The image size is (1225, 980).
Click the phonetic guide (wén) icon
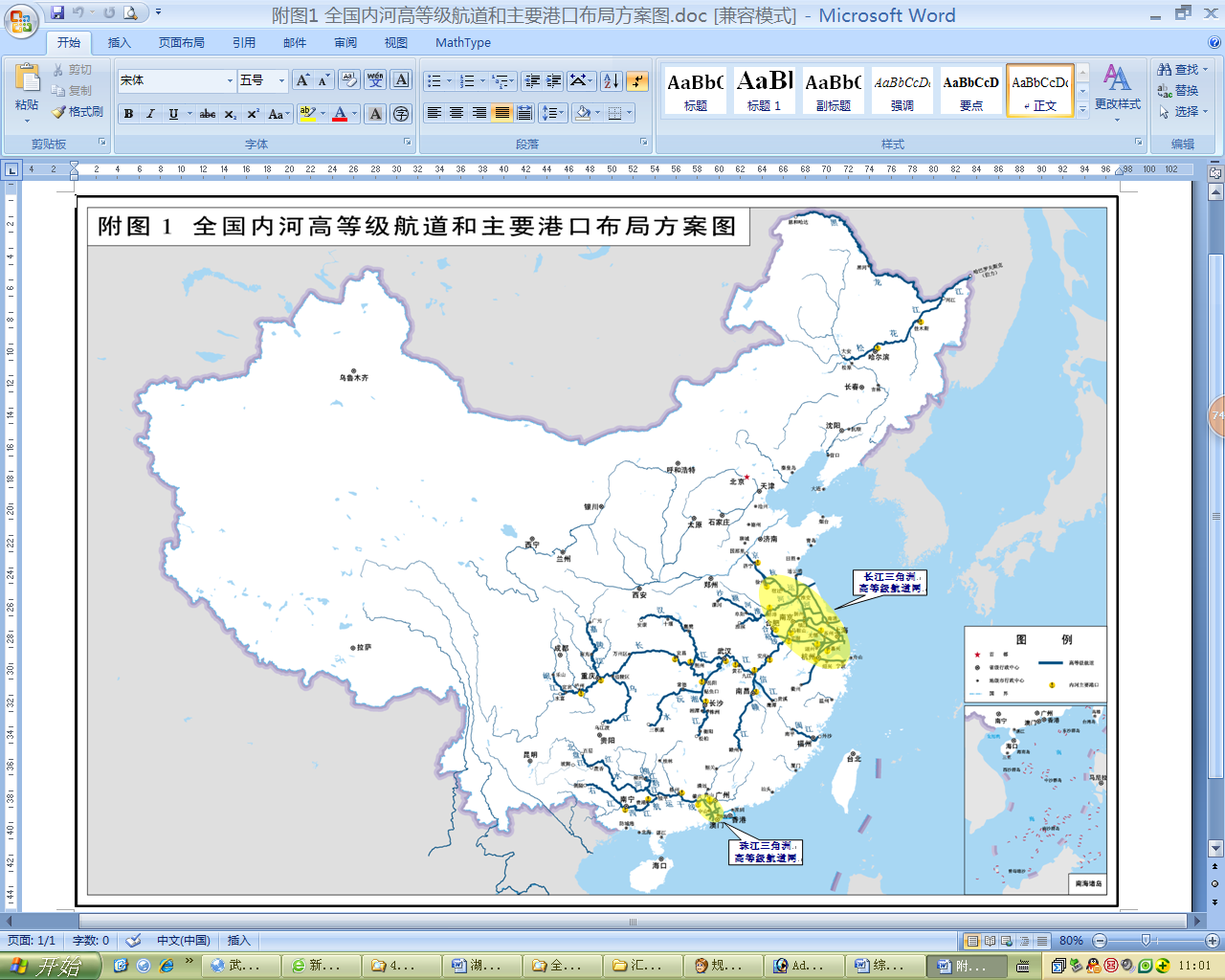(375, 80)
